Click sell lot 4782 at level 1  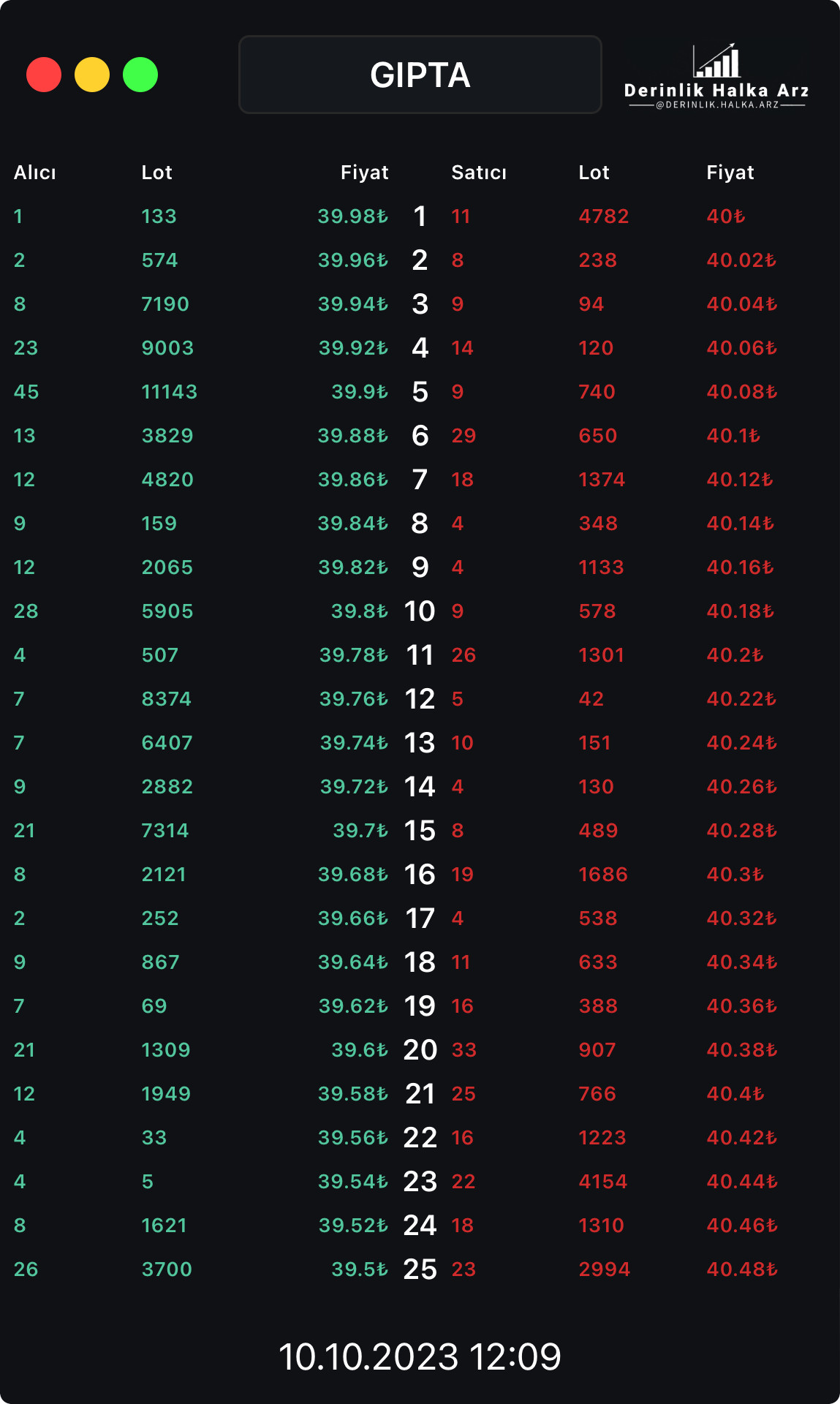604,216
